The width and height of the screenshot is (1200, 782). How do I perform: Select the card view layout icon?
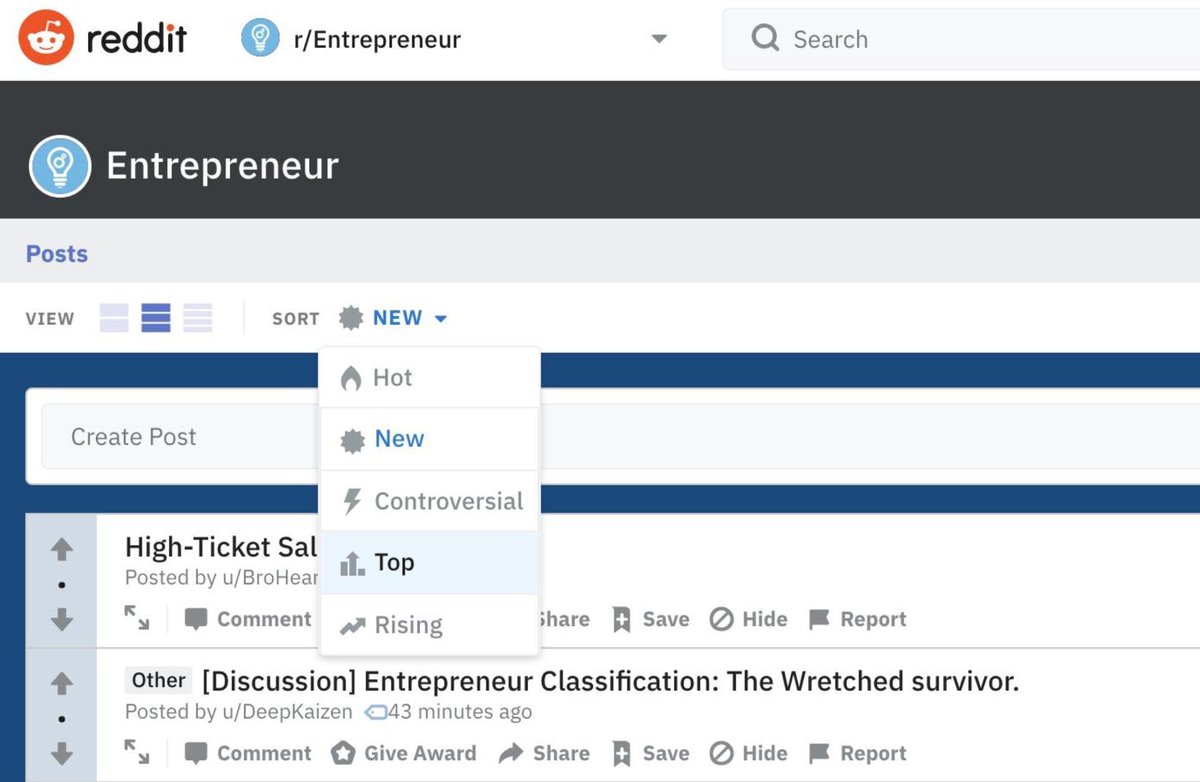(x=114, y=318)
